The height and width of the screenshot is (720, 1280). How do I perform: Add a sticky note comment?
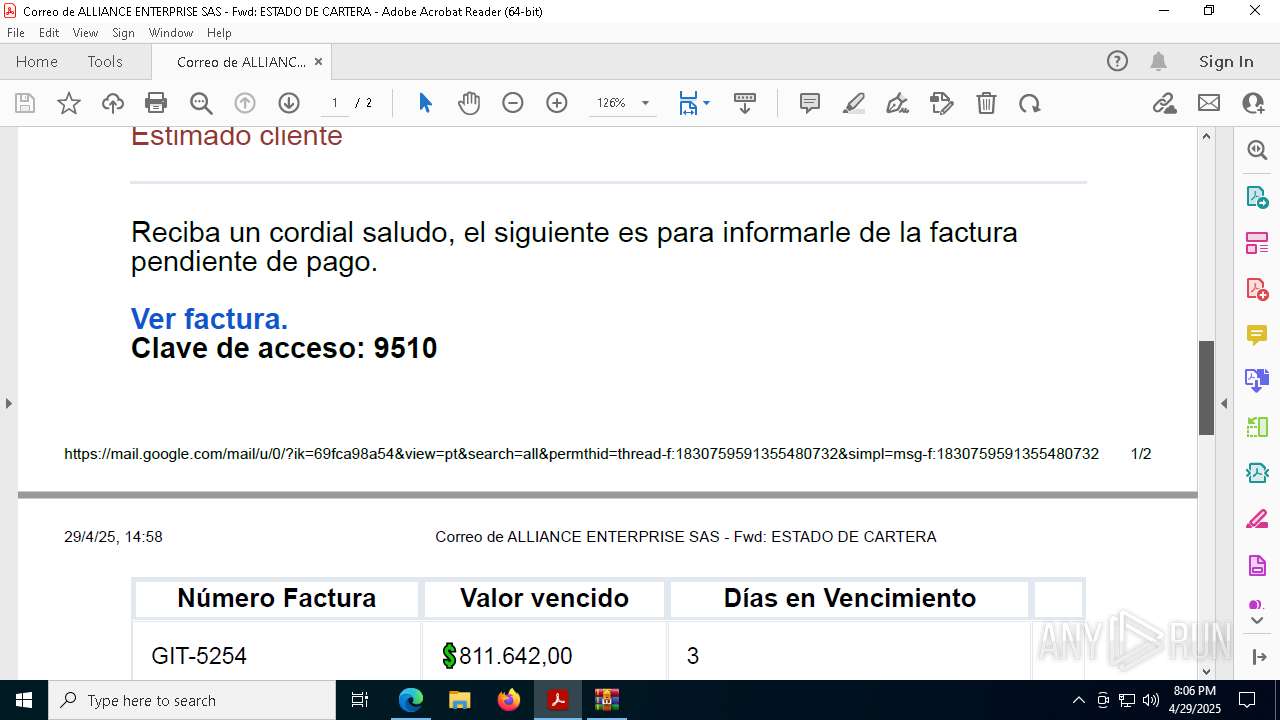click(810, 103)
